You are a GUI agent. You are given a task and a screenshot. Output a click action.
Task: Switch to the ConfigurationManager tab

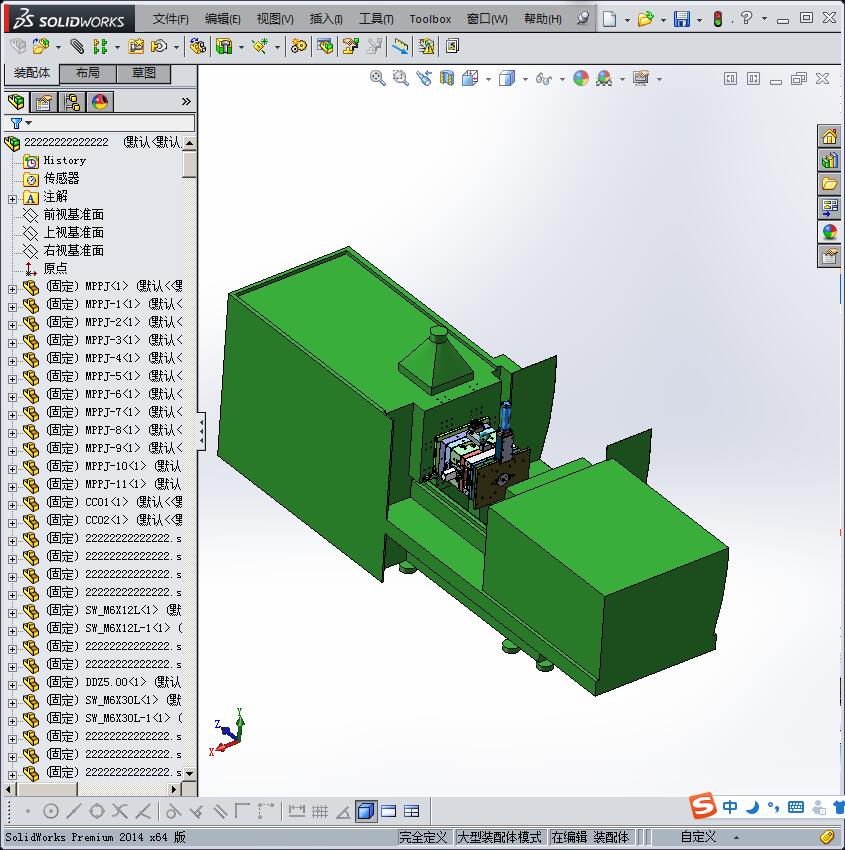point(72,102)
